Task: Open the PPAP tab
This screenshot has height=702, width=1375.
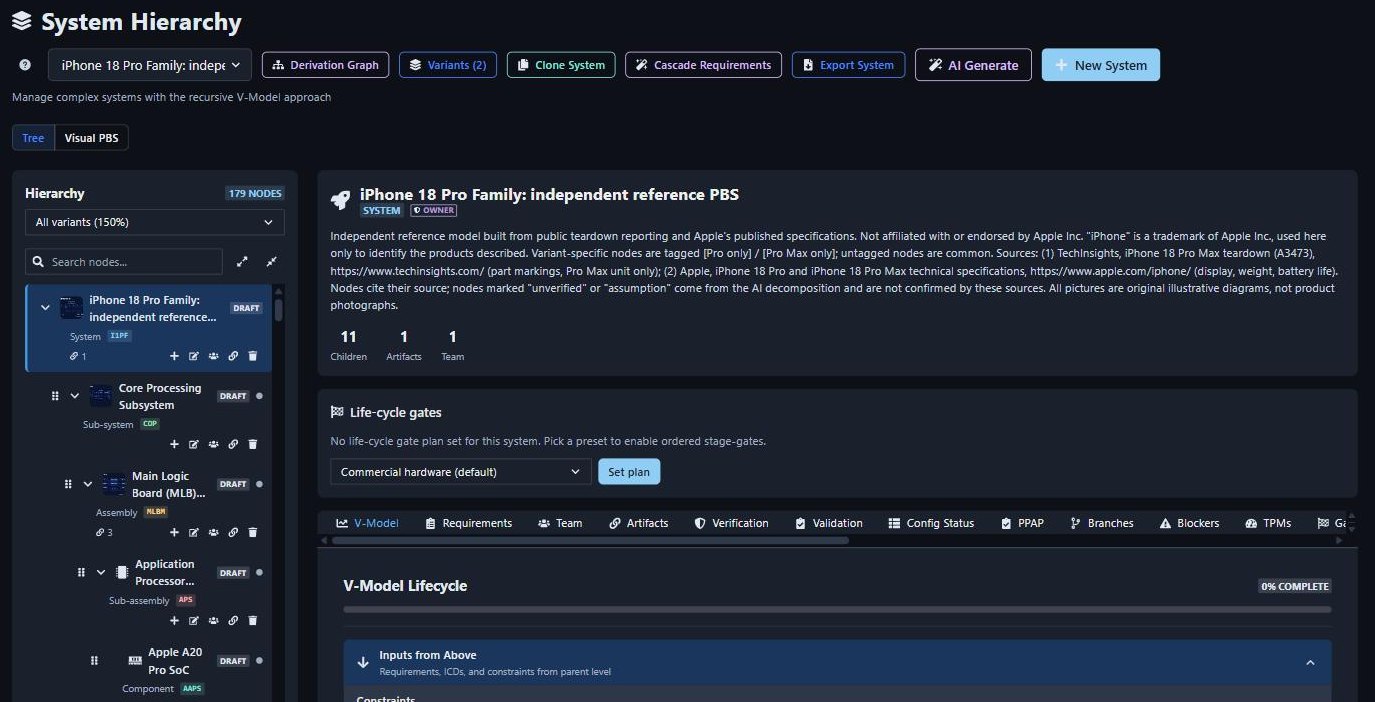Action: 1022,523
